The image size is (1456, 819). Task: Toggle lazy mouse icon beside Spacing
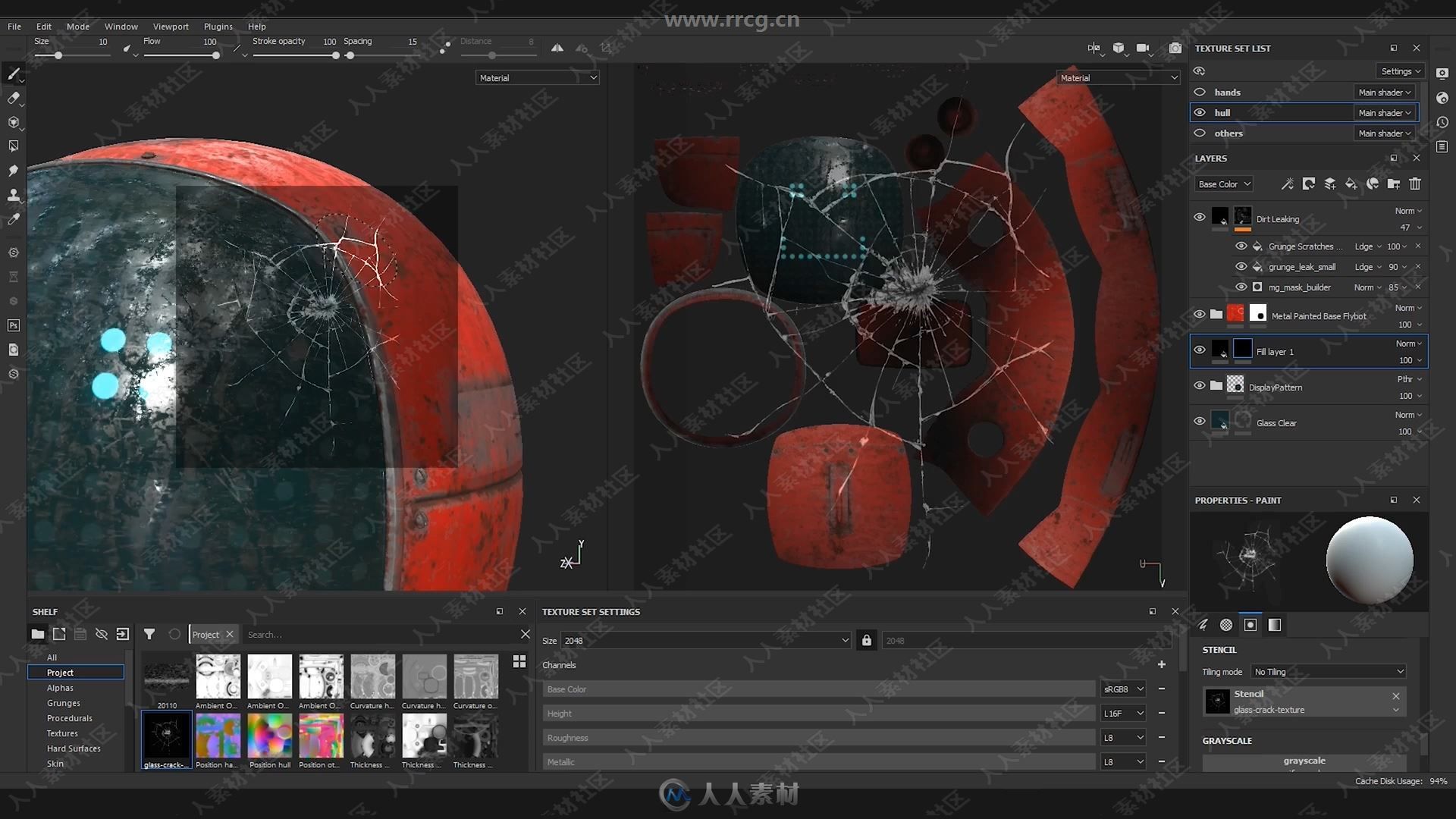(x=445, y=48)
